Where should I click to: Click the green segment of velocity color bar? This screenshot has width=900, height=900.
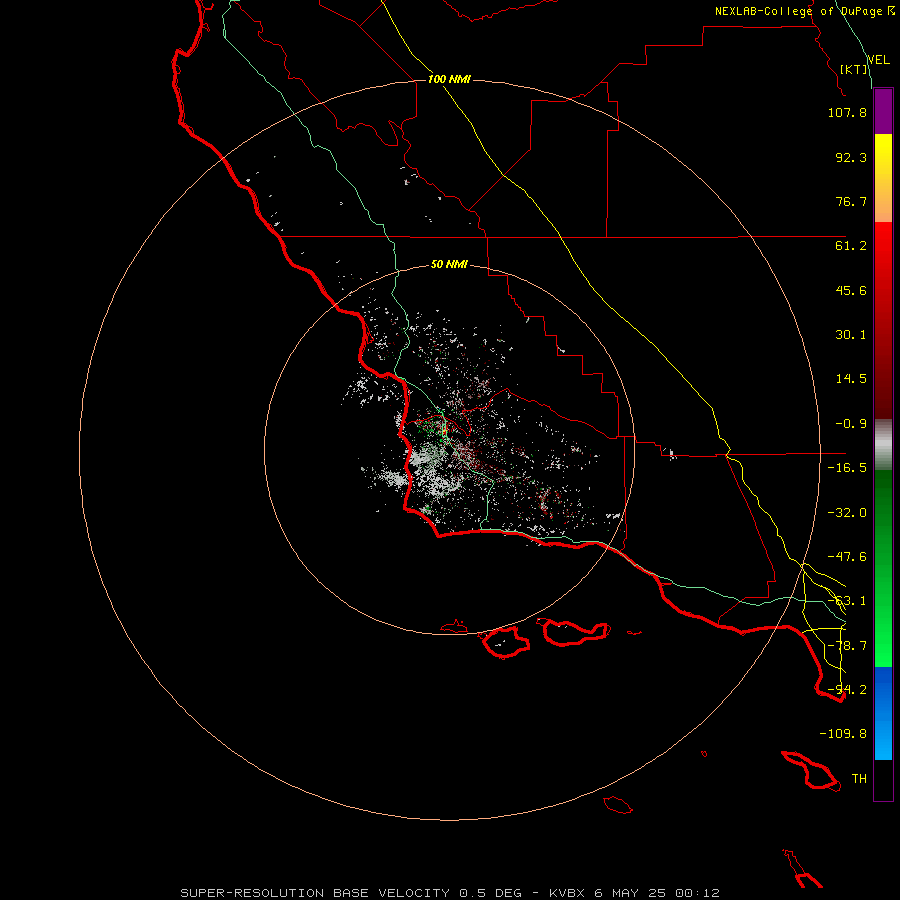point(883,568)
